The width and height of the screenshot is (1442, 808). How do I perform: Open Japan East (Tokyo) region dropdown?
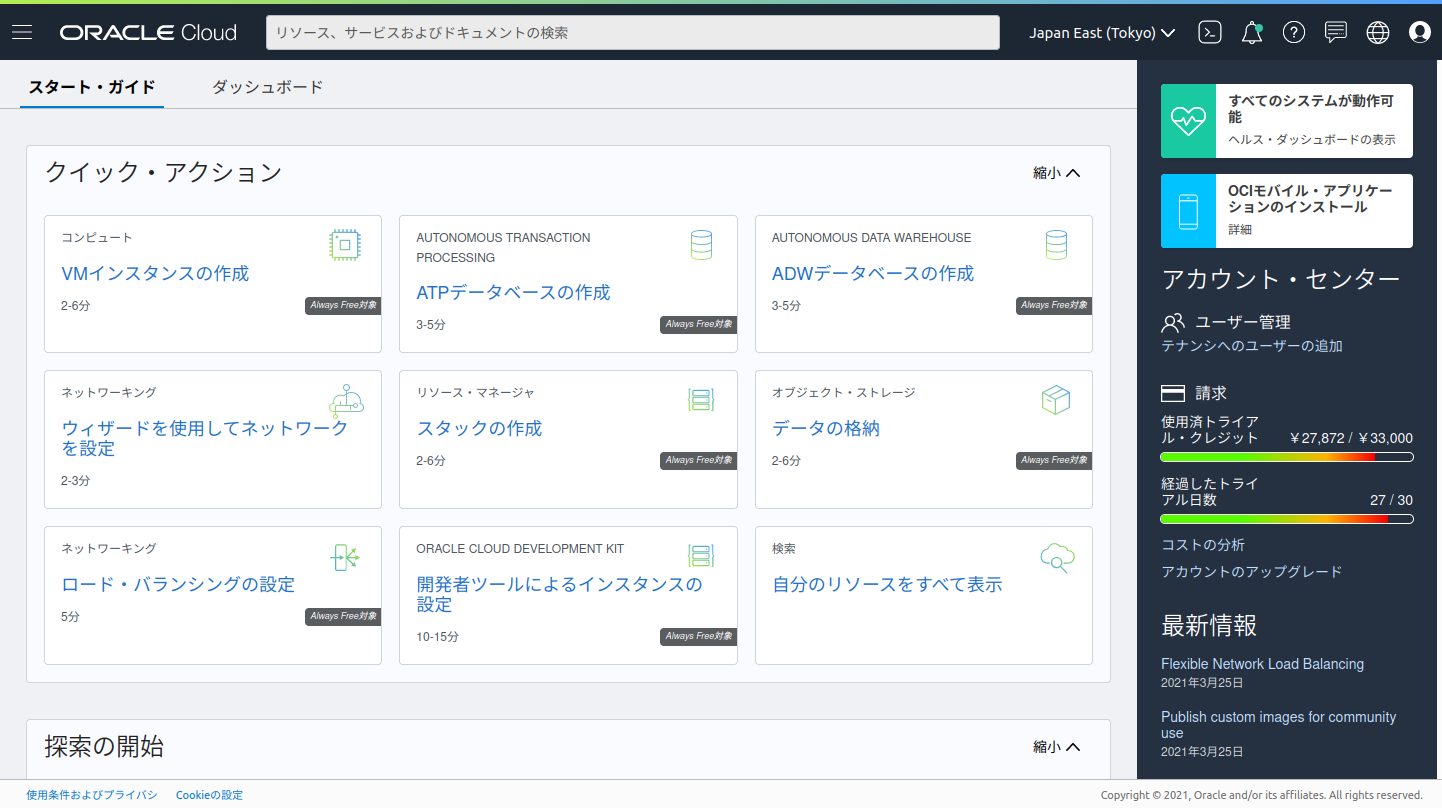(1103, 32)
